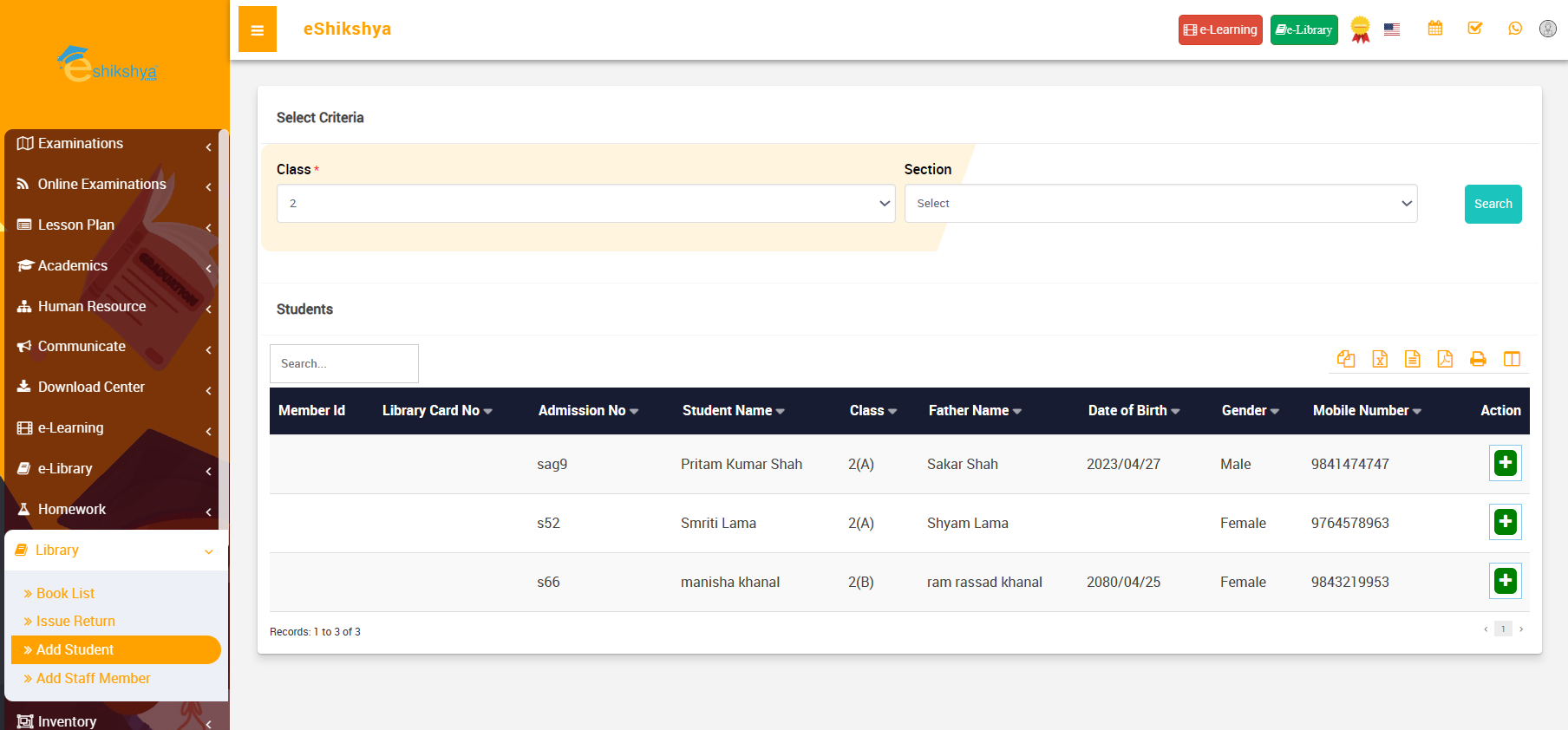
Task: Open the red e-Learning button
Action: coord(1219,29)
